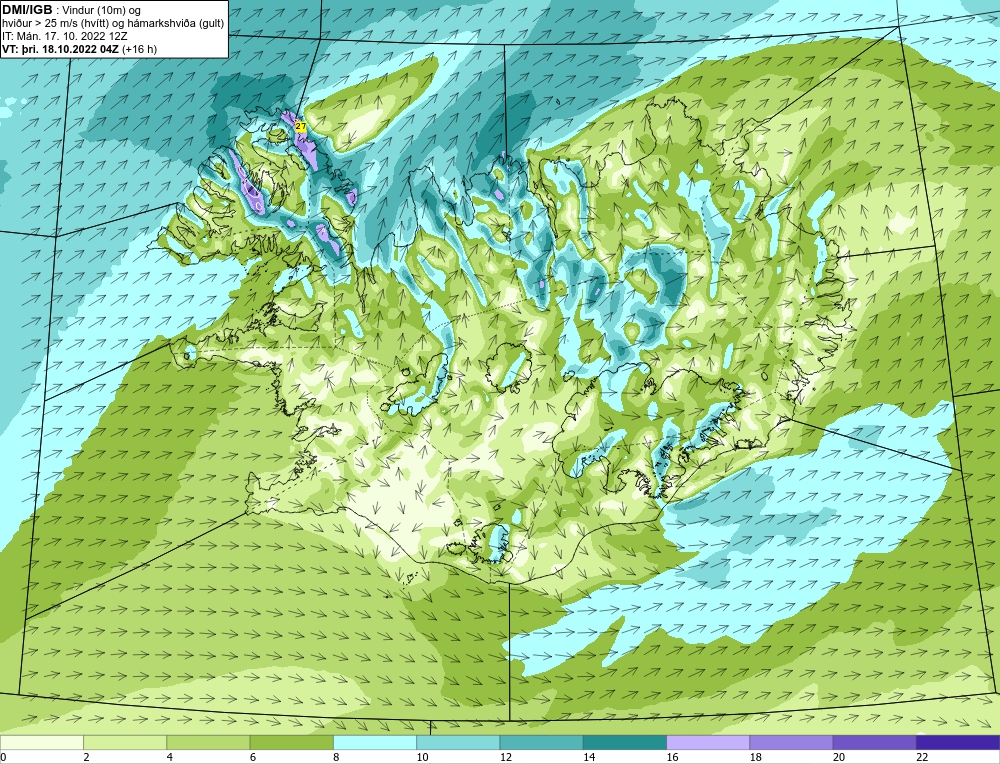Click the 'IT: Mán. 17. 10. 2022 12Z' text

pyautogui.click(x=64, y=36)
